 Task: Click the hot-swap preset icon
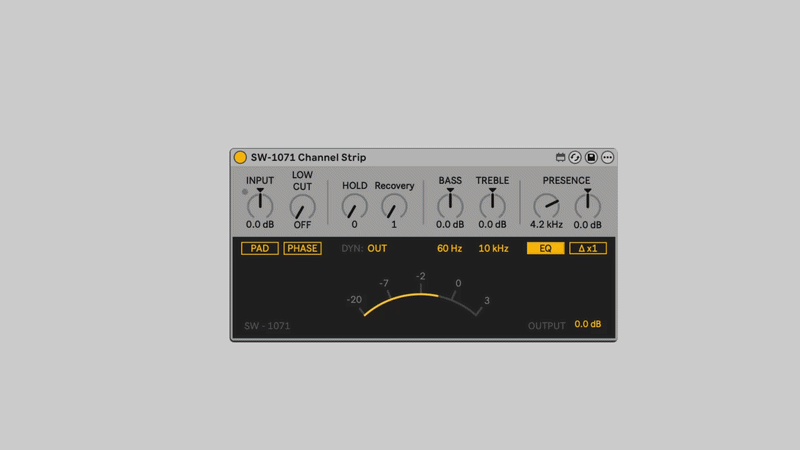[x=575, y=157]
